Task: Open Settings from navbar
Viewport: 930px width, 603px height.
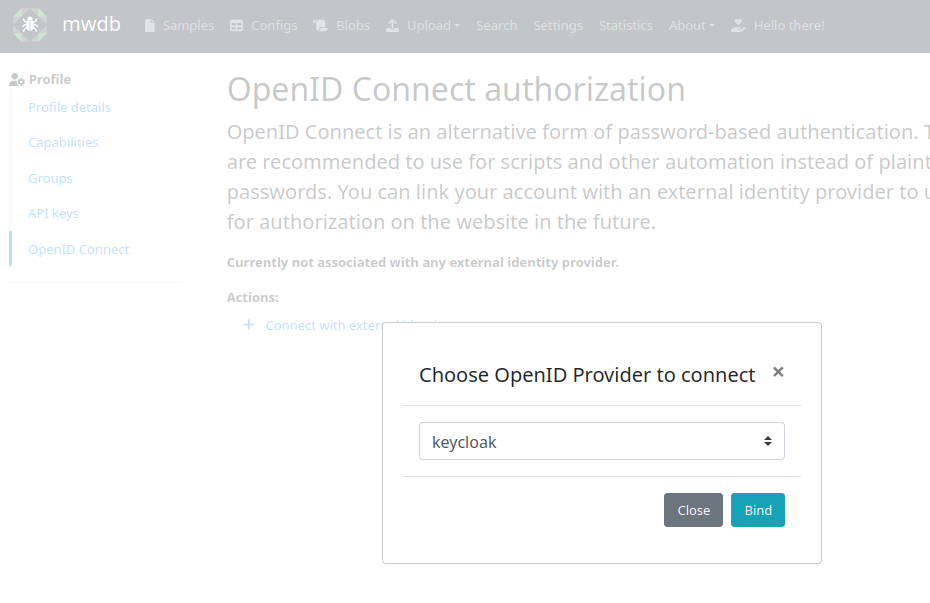Action: (558, 25)
